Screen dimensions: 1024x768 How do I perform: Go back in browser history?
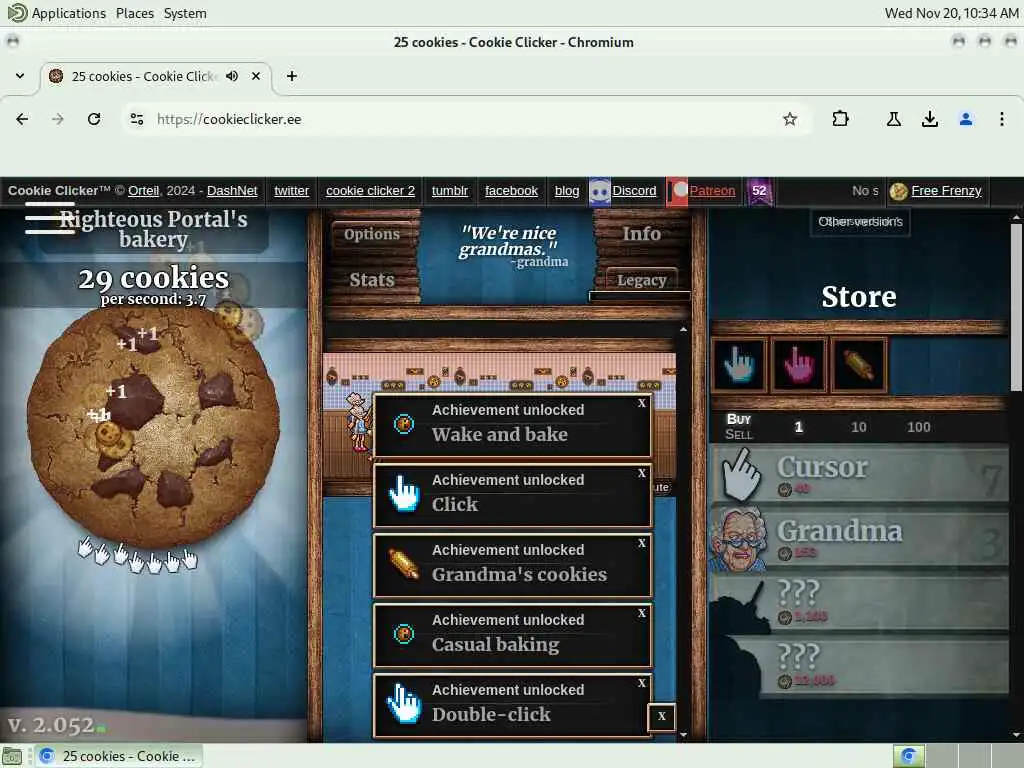pos(22,119)
